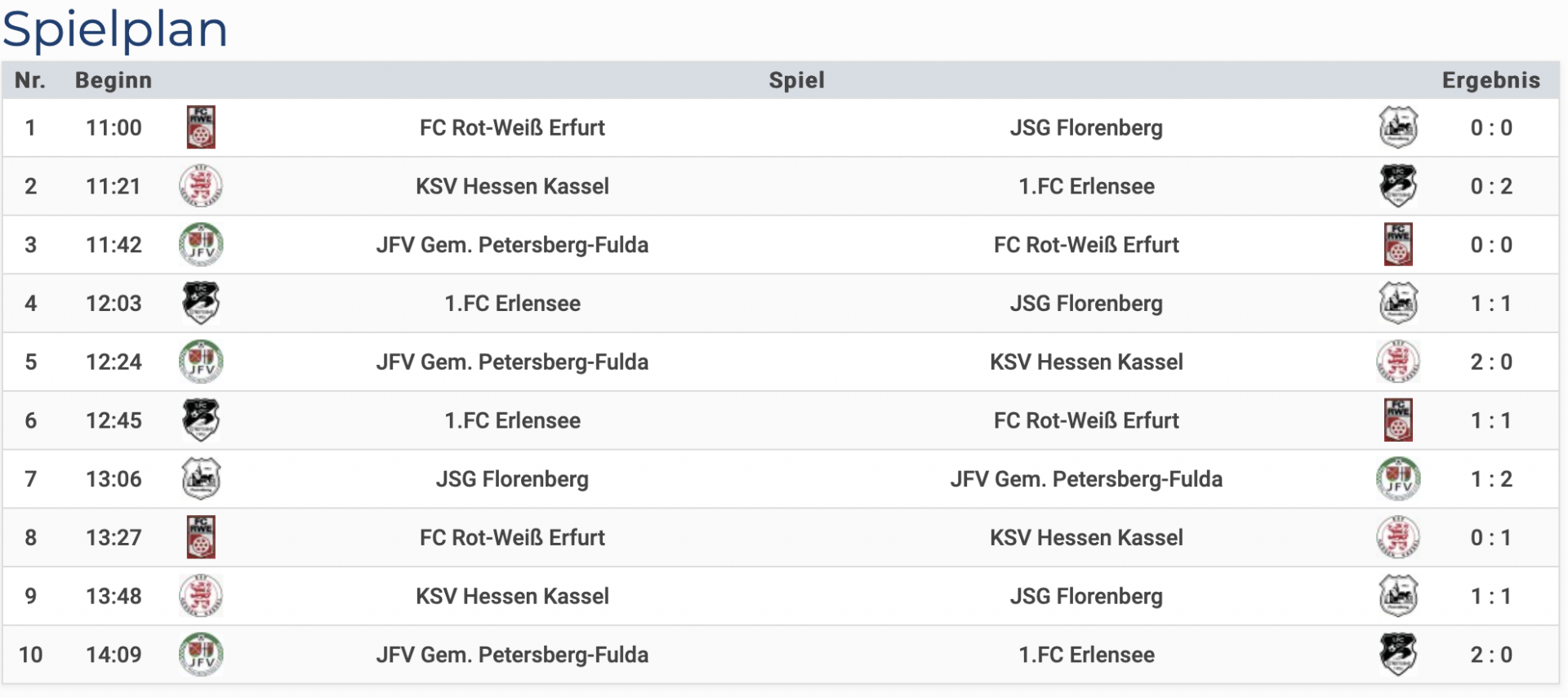Click FC Rot-Weiß Erfurt logo in match 1

click(x=201, y=127)
